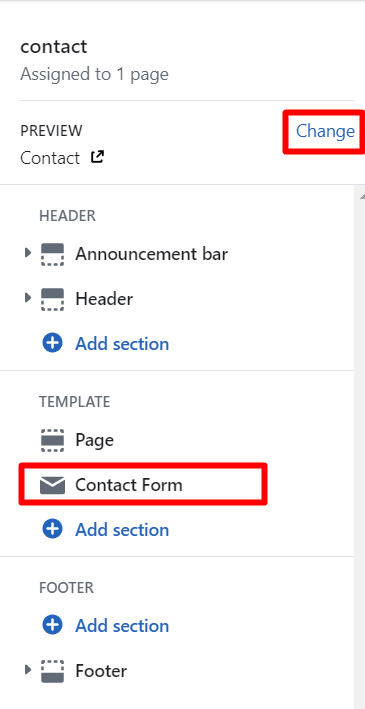The image size is (365, 709).
Task: Click the plus icon under FOOTER group
Action: click(x=52, y=625)
